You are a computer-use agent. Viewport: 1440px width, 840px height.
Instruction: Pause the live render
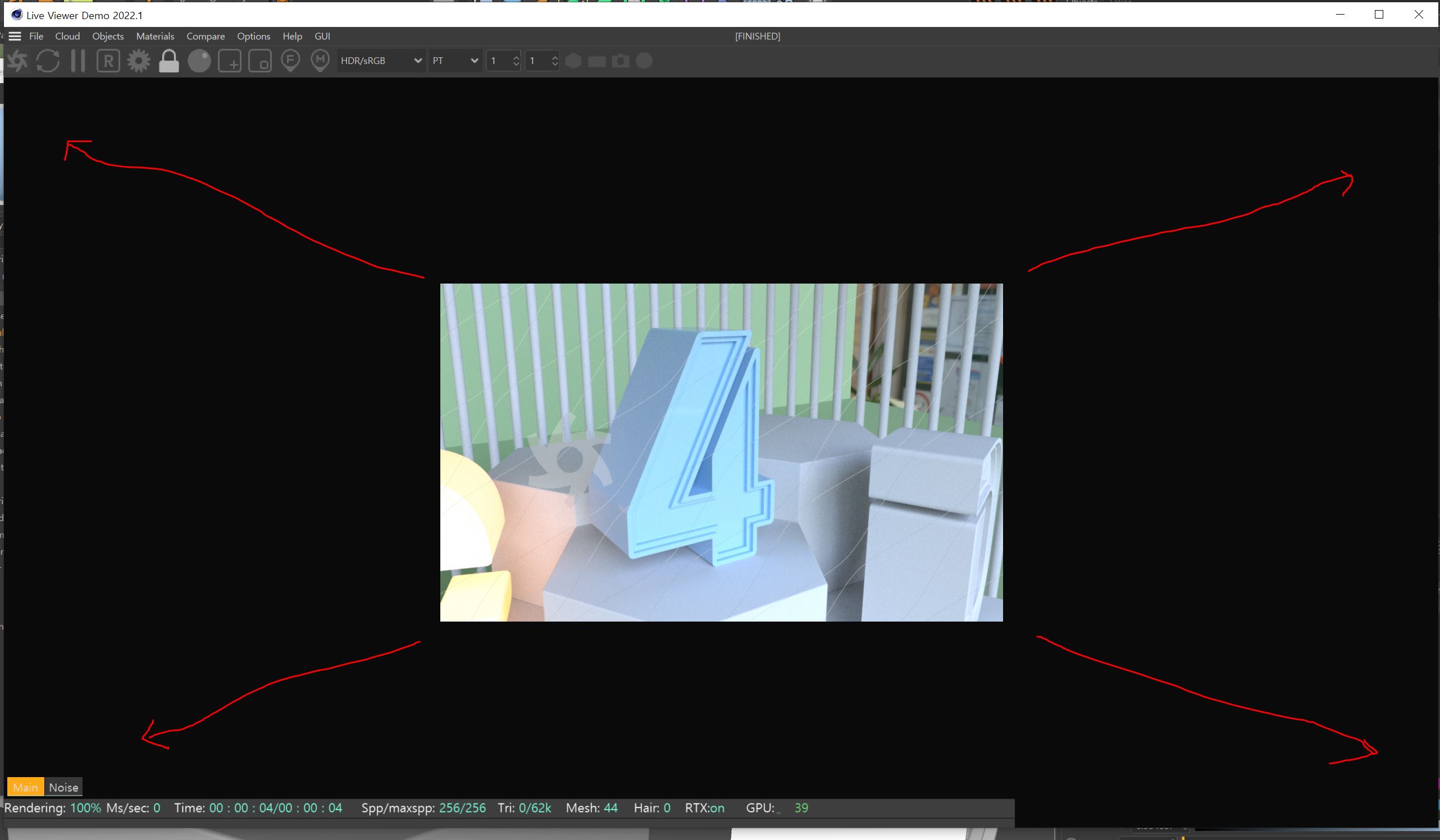tap(78, 61)
